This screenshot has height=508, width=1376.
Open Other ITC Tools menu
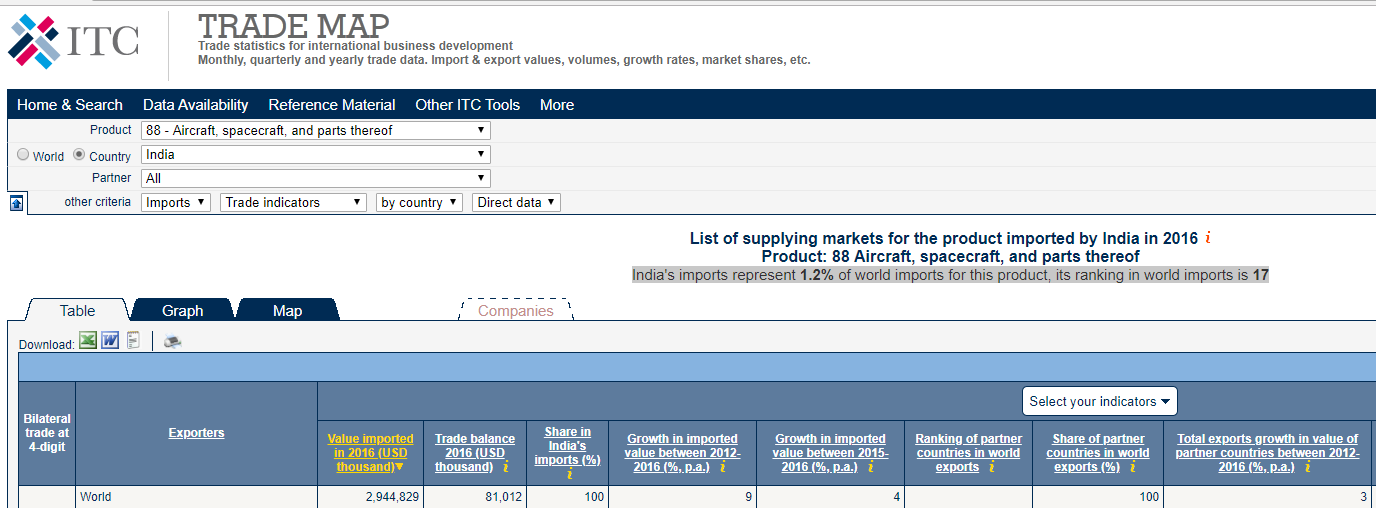[468, 105]
